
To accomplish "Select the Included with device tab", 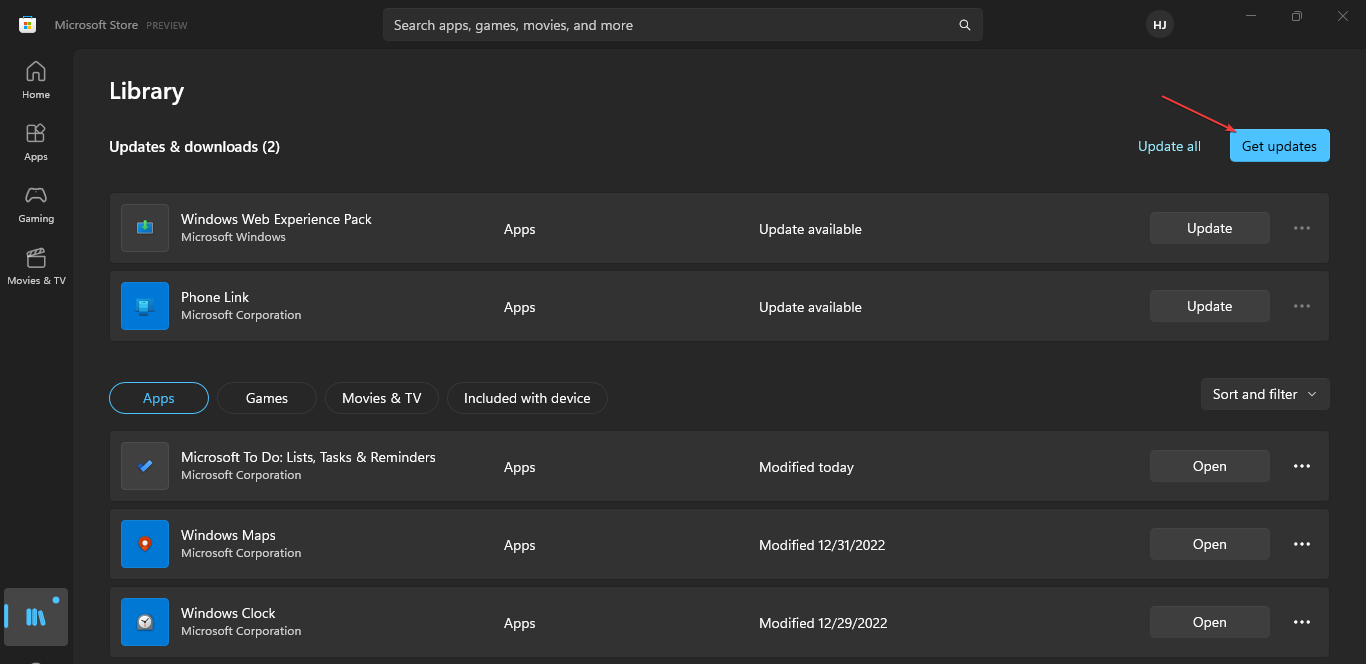I will pyautogui.click(x=527, y=397).
